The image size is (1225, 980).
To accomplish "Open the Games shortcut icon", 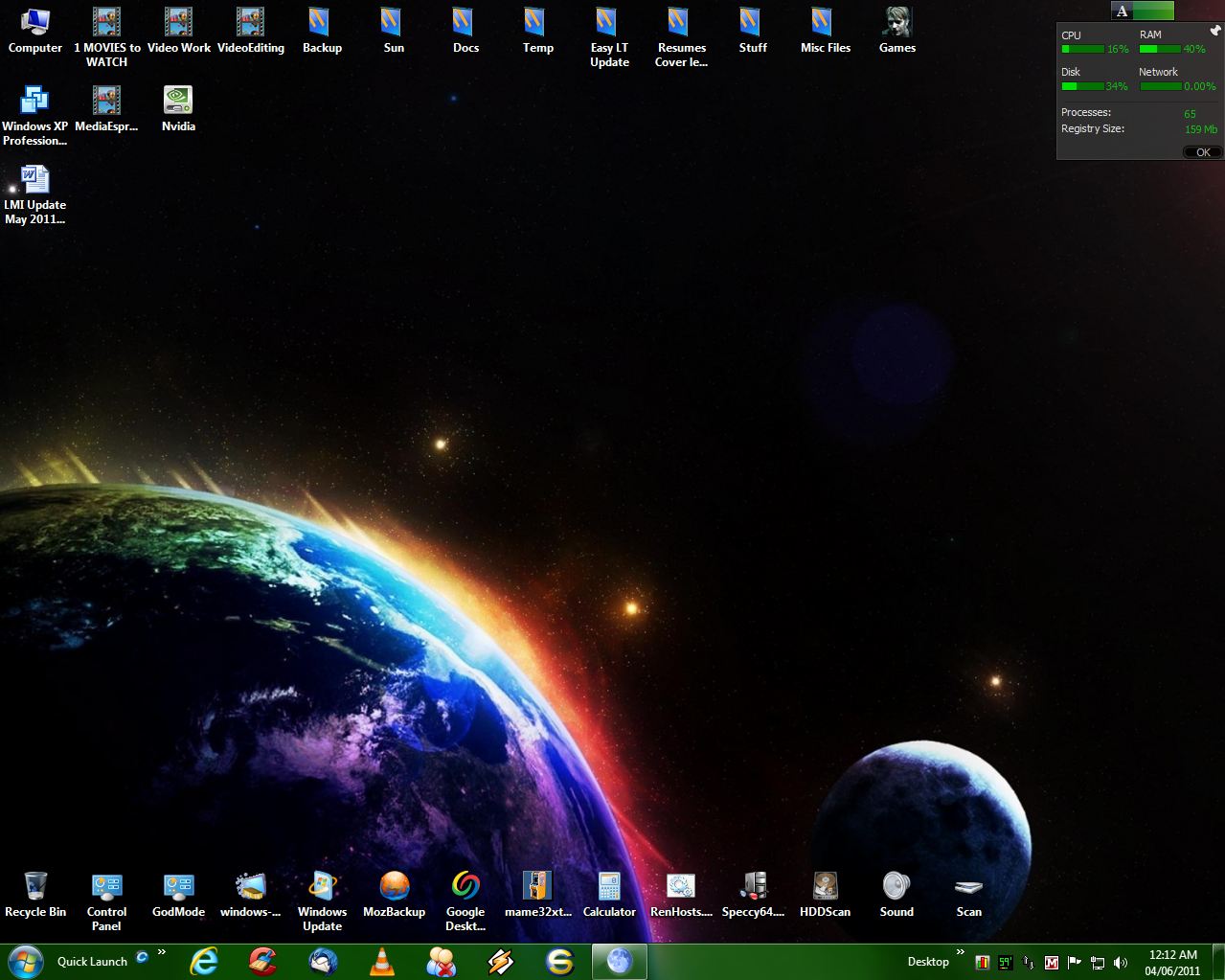I will (x=897, y=31).
